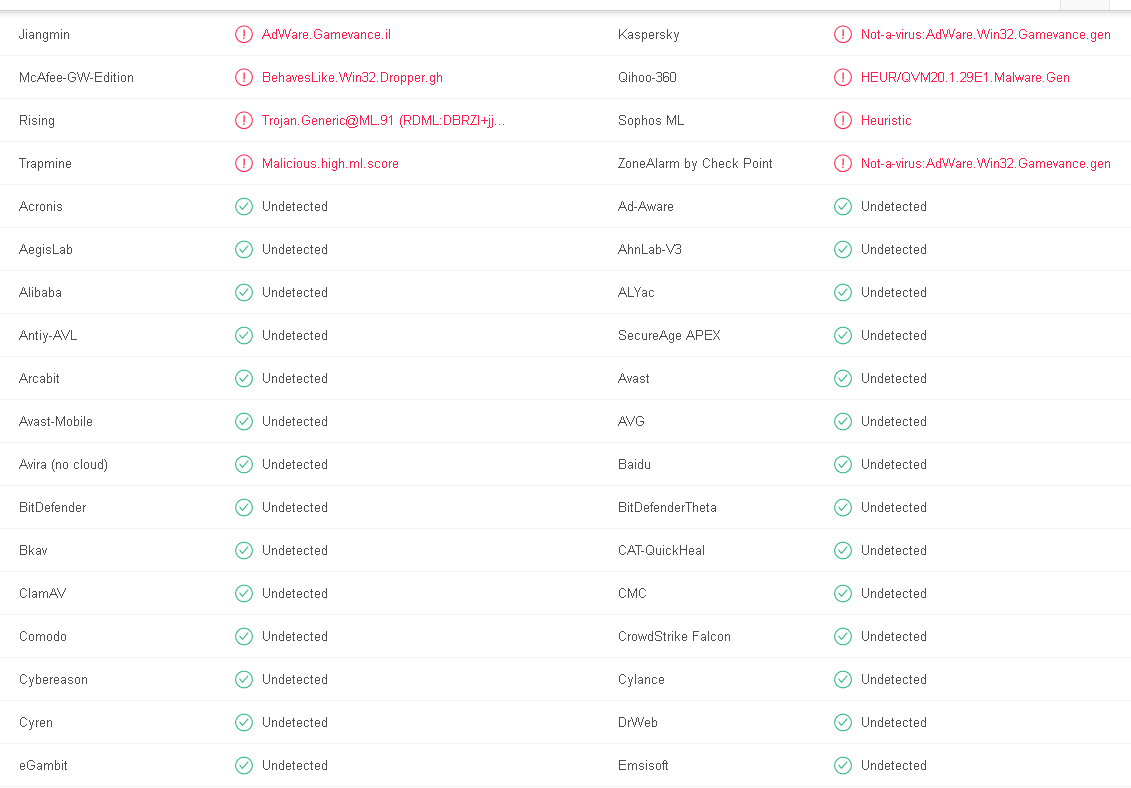1131x788 pixels.
Task: Click the alert icon in the ZoneAlarm row
Action: (842, 163)
